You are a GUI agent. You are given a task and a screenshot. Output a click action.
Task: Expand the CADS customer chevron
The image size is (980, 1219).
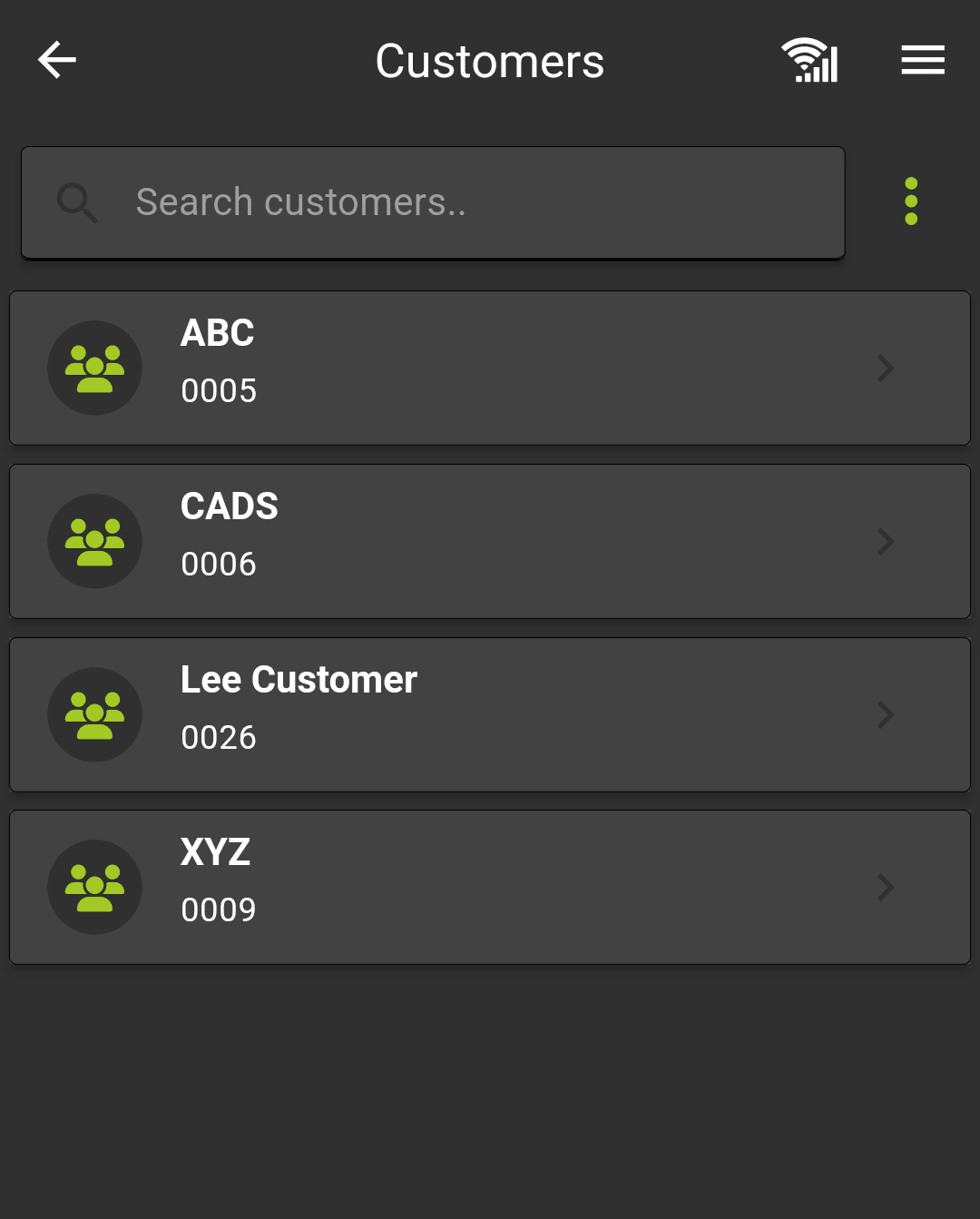coord(886,542)
